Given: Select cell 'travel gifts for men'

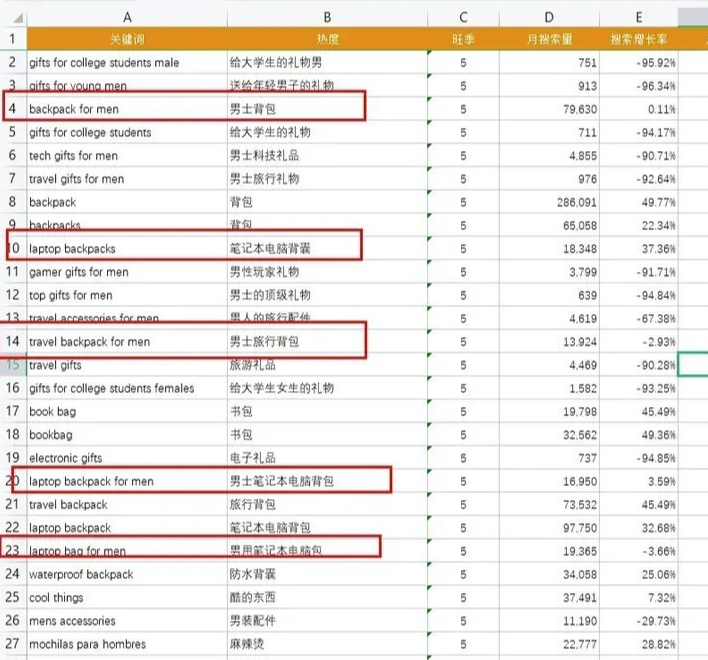Looking at the screenshot, I should [x=127, y=179].
